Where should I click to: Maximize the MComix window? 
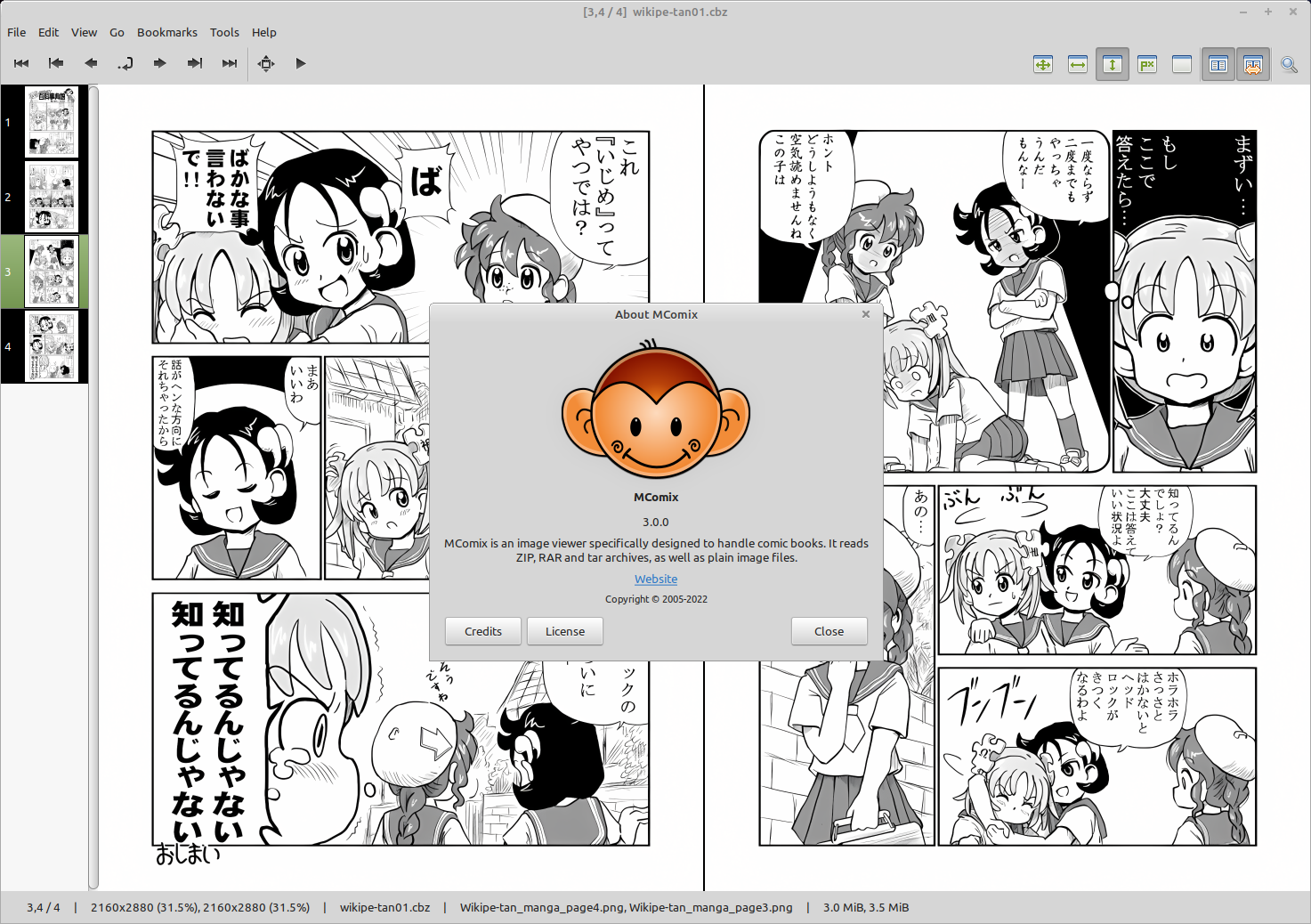pyautogui.click(x=1268, y=12)
